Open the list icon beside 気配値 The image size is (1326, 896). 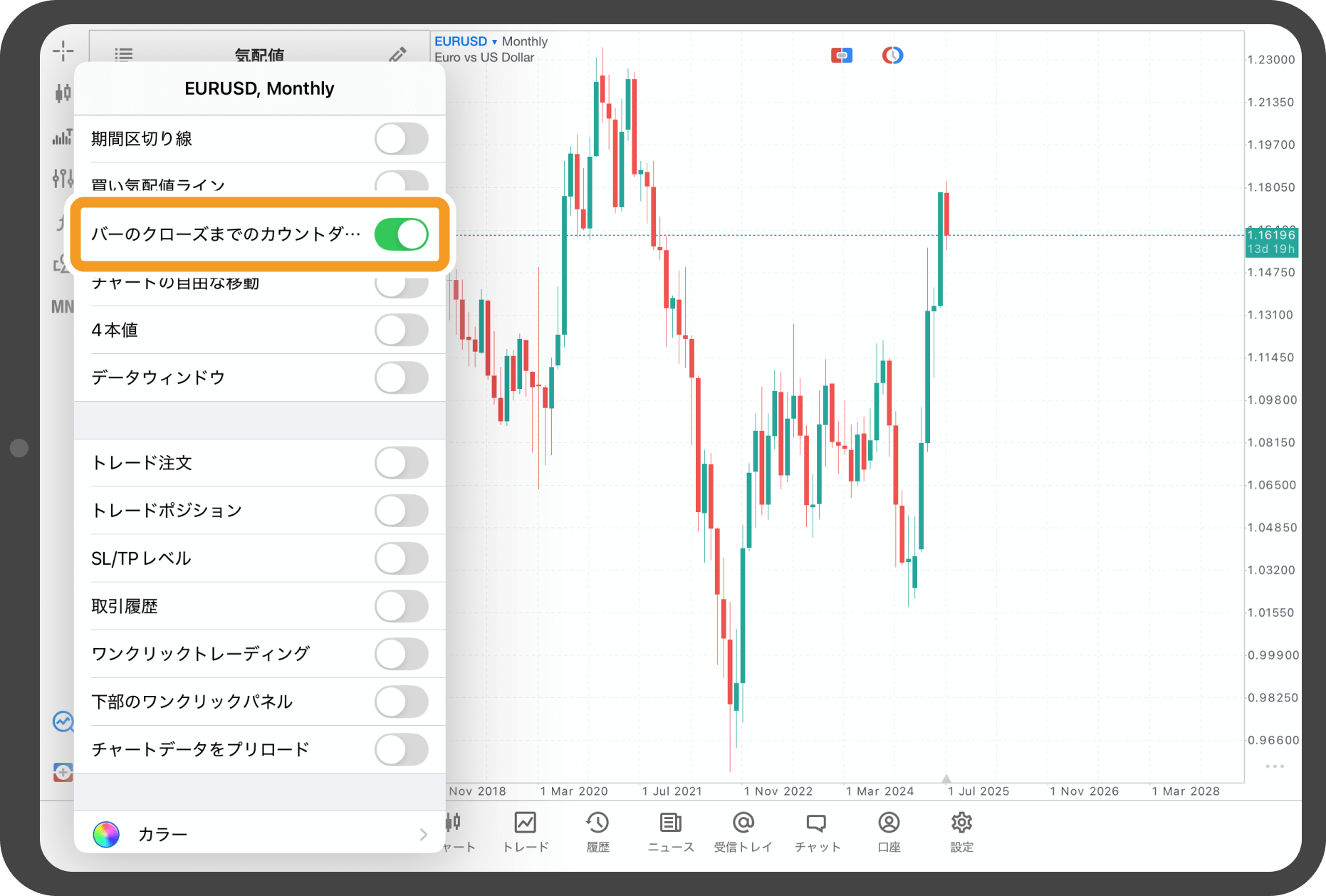[x=124, y=55]
